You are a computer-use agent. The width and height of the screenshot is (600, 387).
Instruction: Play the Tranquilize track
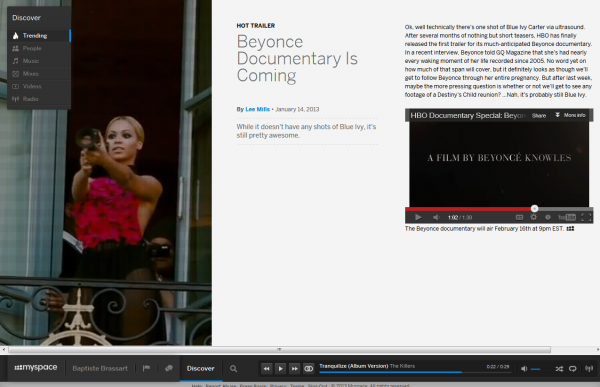pos(280,368)
